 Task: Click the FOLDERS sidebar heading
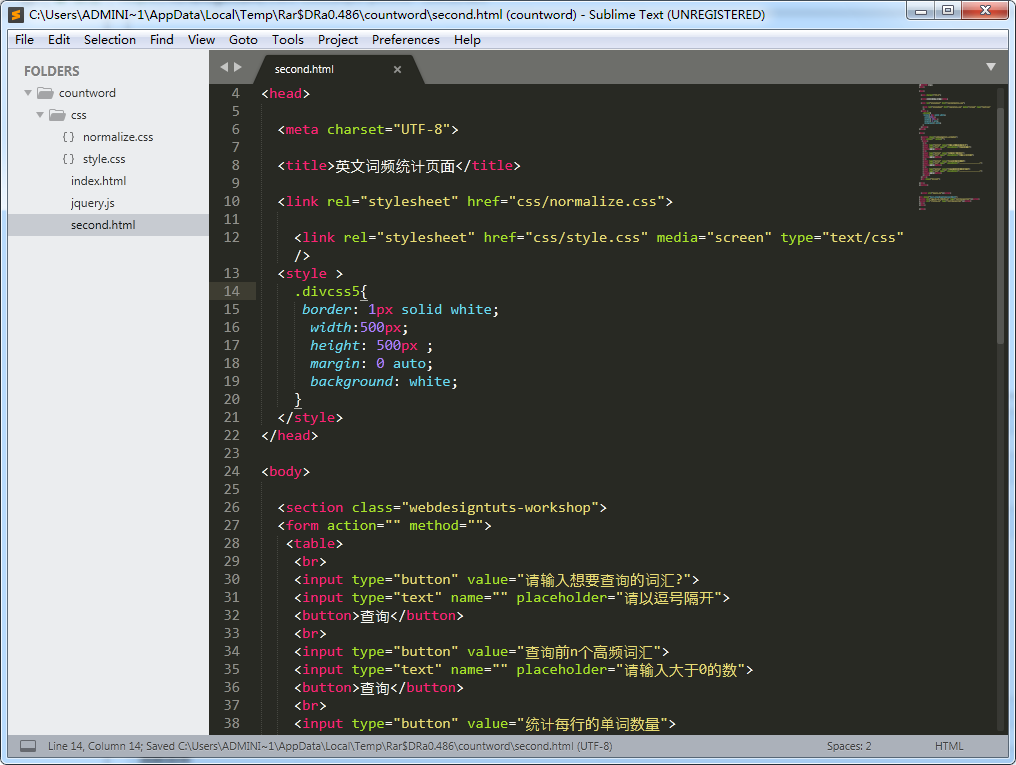52,71
